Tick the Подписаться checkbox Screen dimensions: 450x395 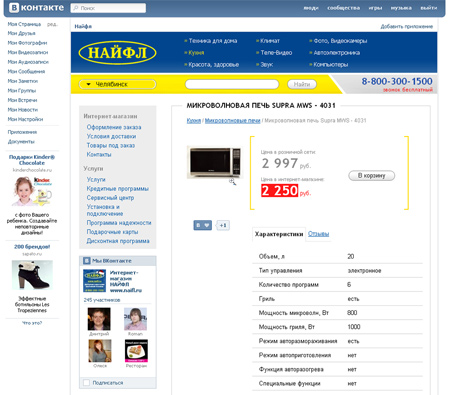point(87,383)
